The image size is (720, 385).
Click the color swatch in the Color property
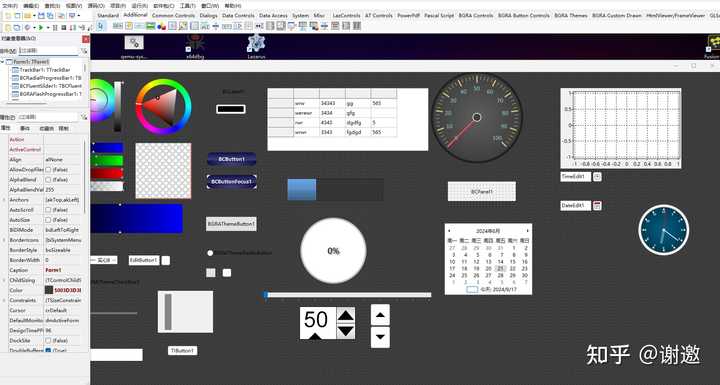click(49, 290)
